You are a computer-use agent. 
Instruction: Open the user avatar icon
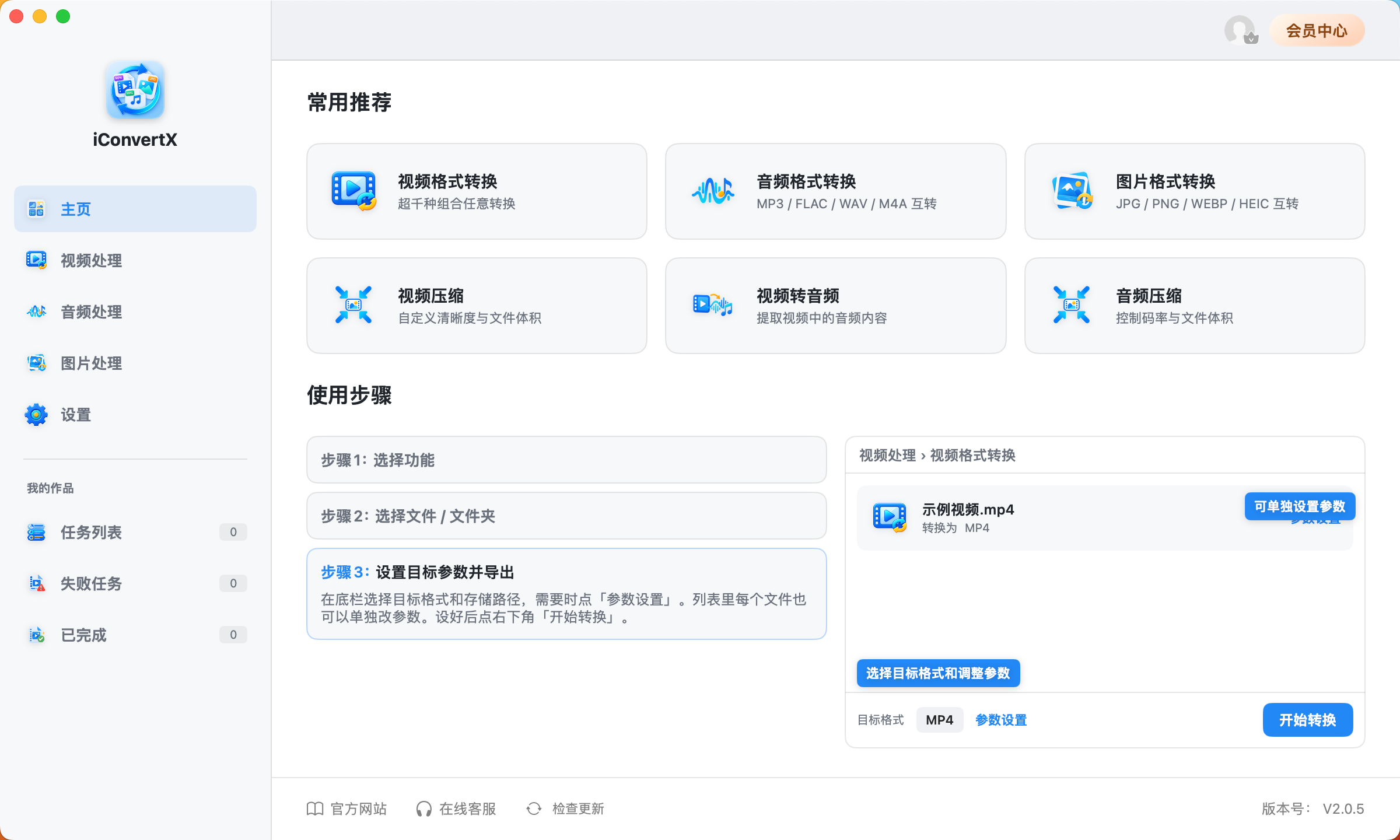(1241, 30)
